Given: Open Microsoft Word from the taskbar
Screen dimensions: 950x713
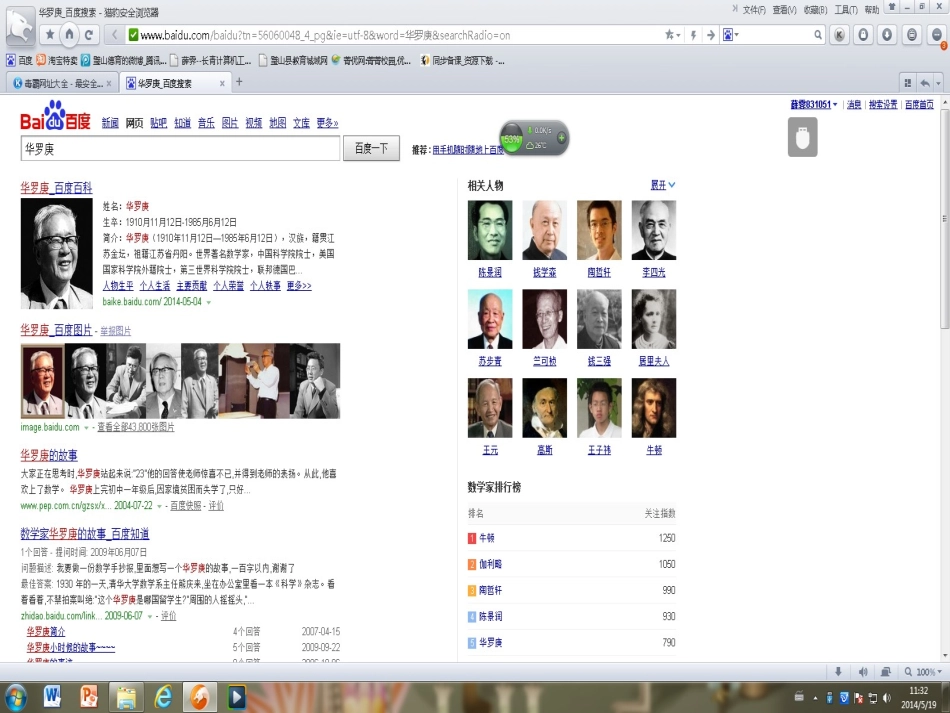Looking at the screenshot, I should (52, 697).
